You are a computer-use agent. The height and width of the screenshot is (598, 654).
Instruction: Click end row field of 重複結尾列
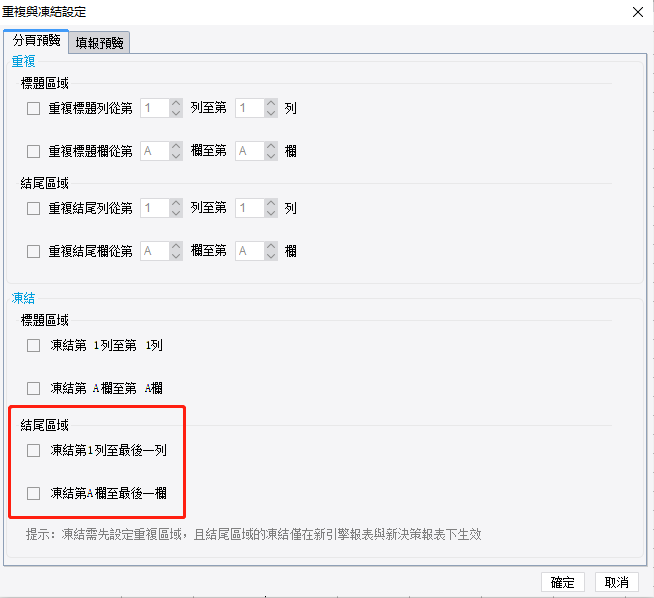(250, 208)
